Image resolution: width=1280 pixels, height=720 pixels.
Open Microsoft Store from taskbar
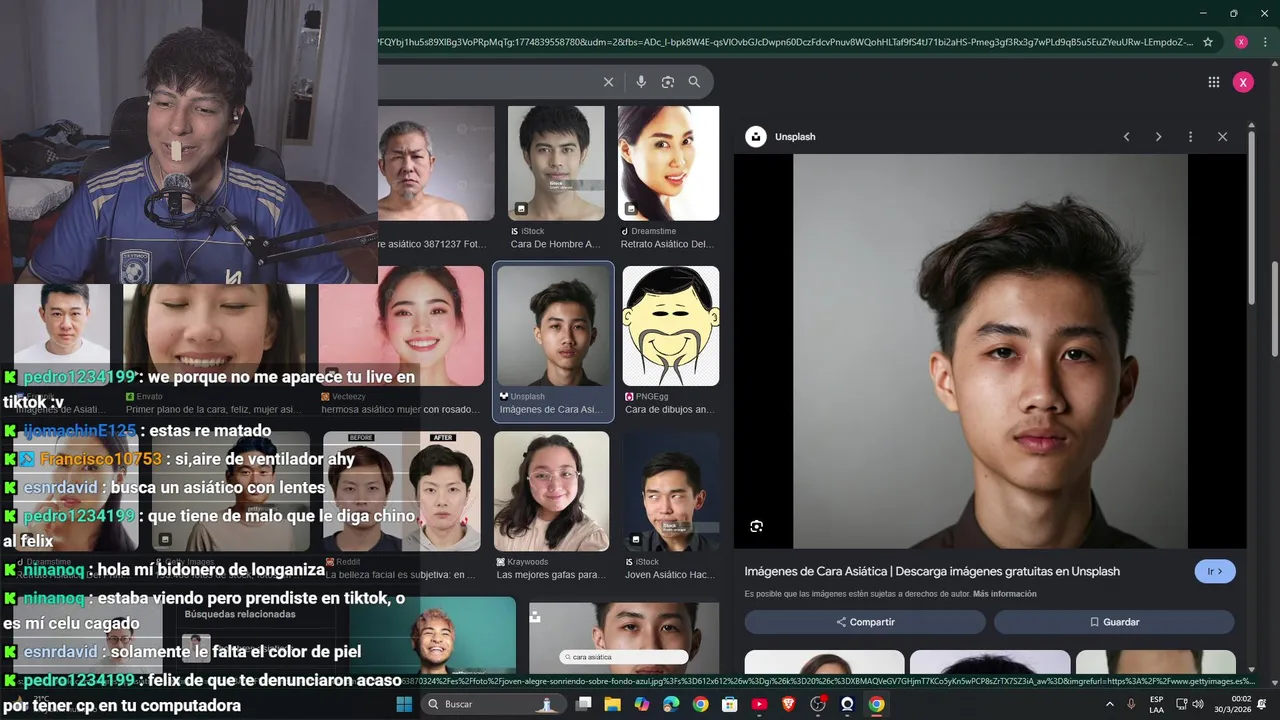pos(730,704)
